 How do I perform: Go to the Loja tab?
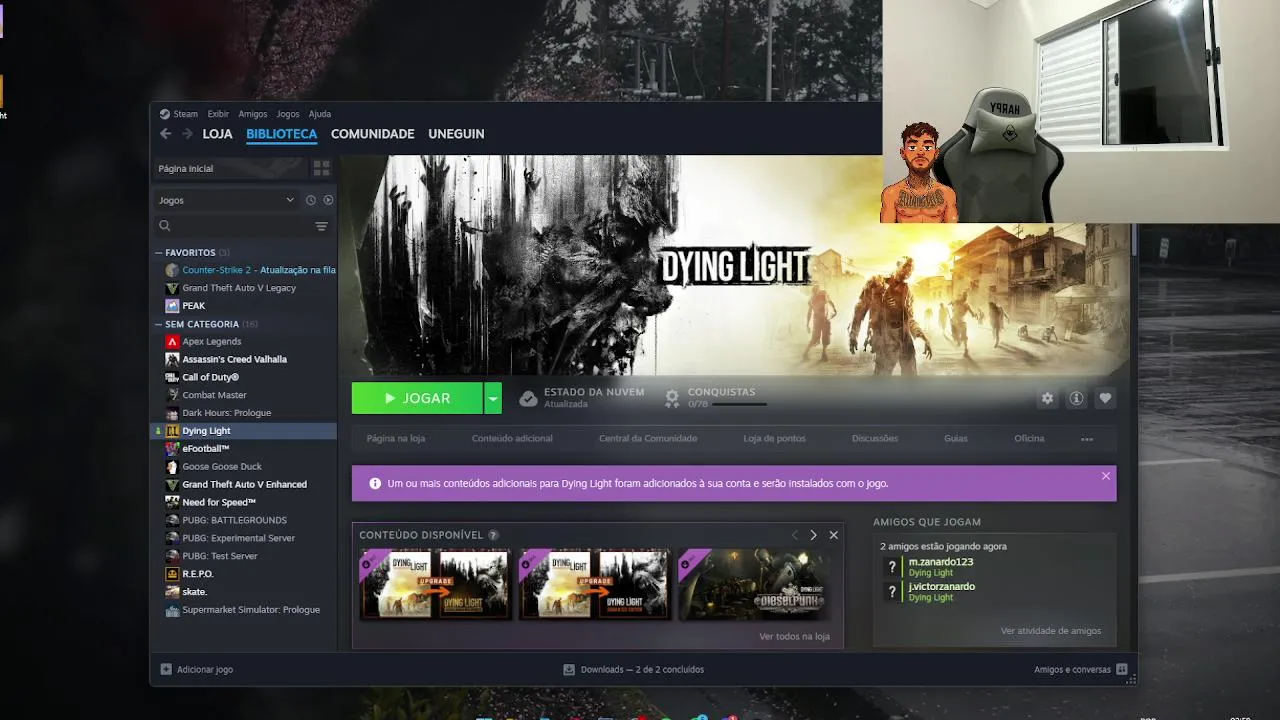[x=217, y=134]
